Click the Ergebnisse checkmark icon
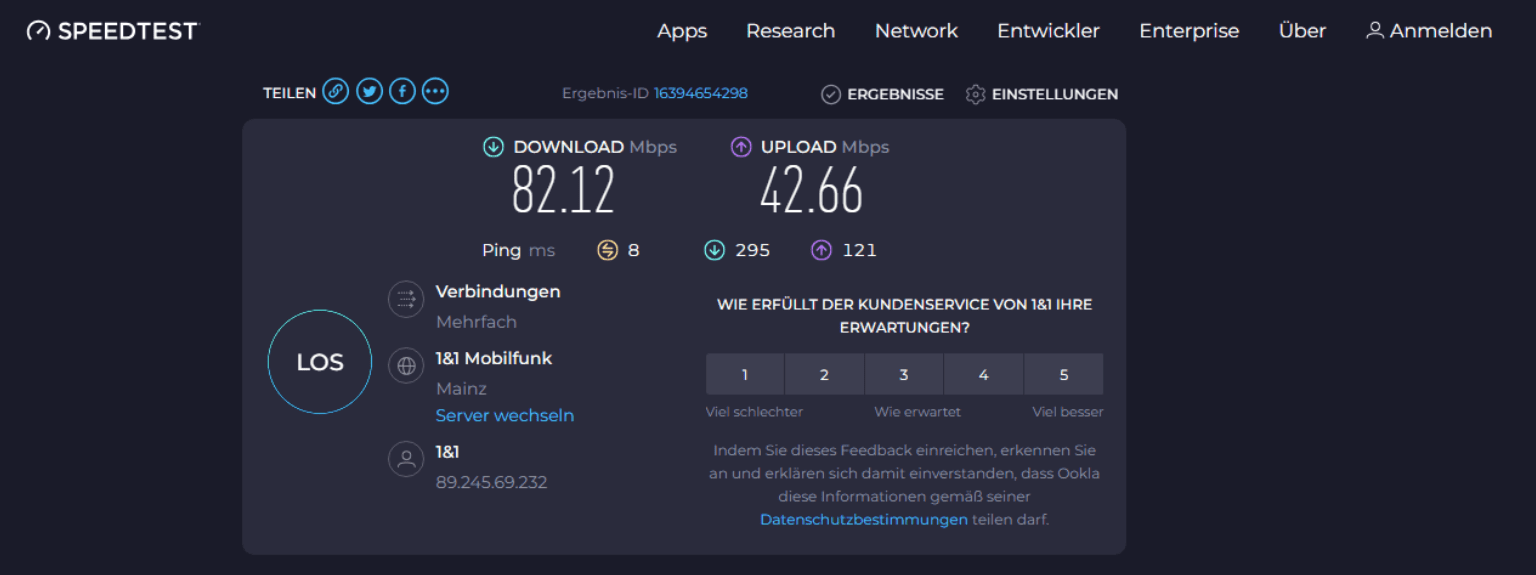Screen dimensions: 1536x575 (x=831, y=94)
